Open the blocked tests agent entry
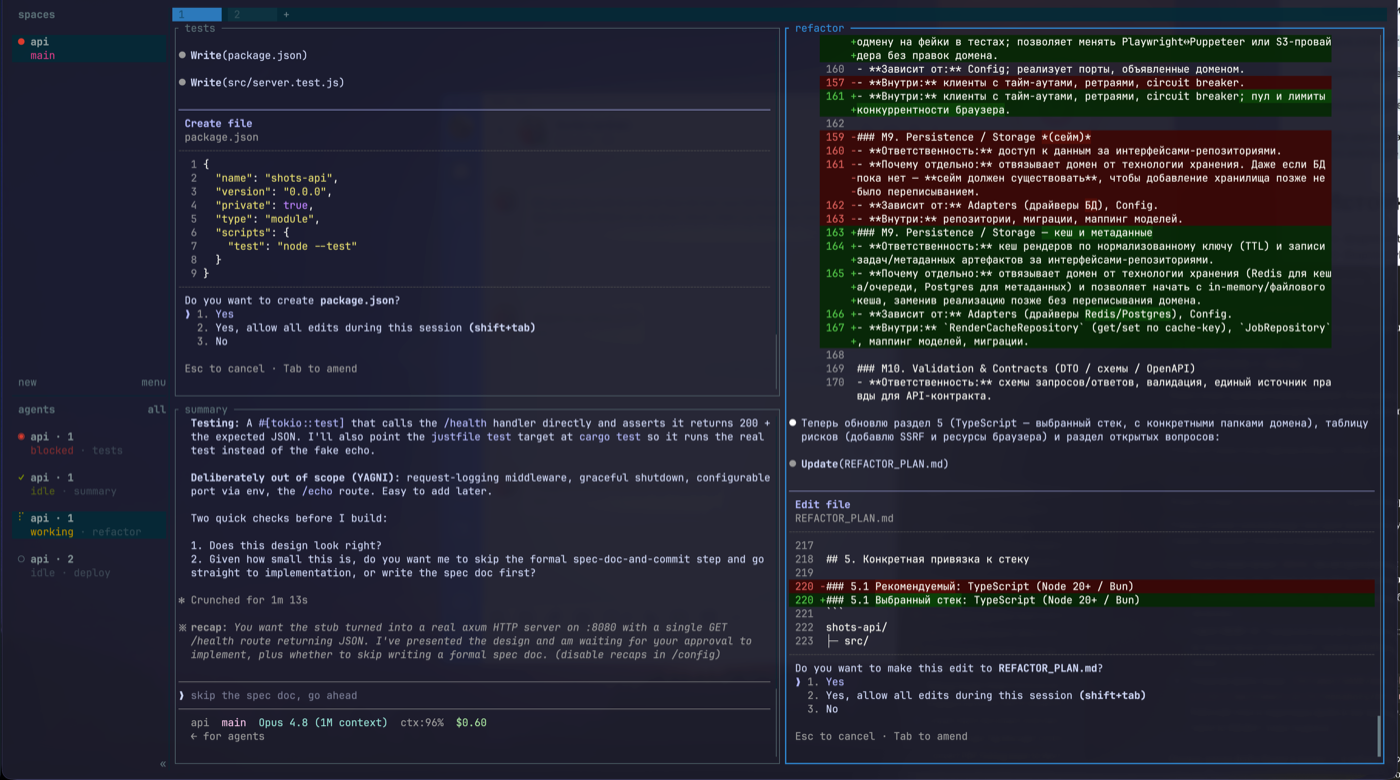 tap(90, 444)
